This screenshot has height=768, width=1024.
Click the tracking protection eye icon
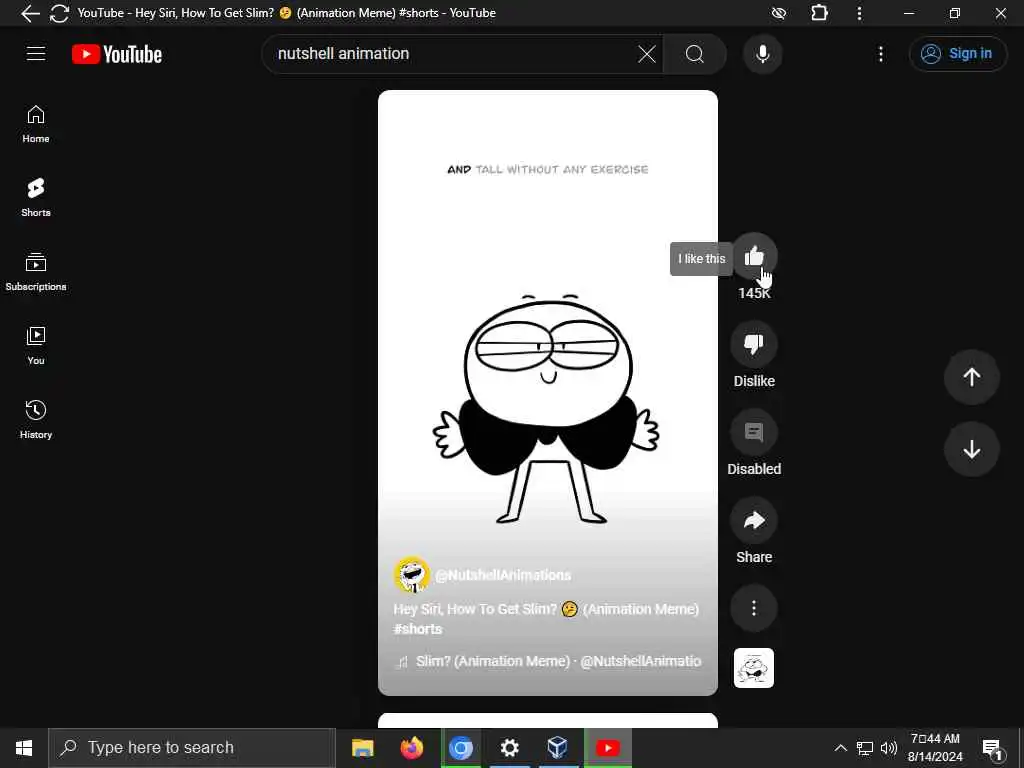tap(778, 13)
